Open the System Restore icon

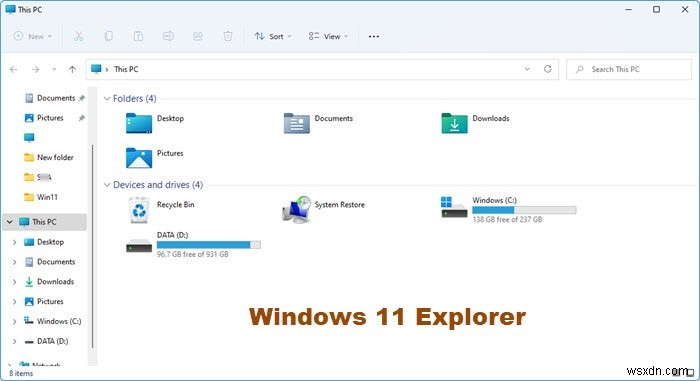click(296, 209)
